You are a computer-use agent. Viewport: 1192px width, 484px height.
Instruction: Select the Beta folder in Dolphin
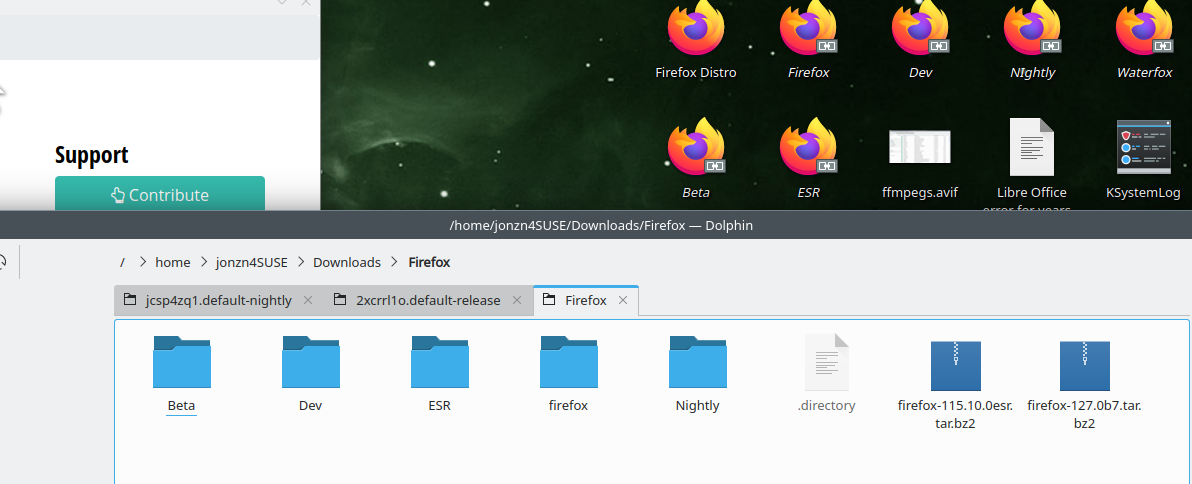(x=182, y=362)
